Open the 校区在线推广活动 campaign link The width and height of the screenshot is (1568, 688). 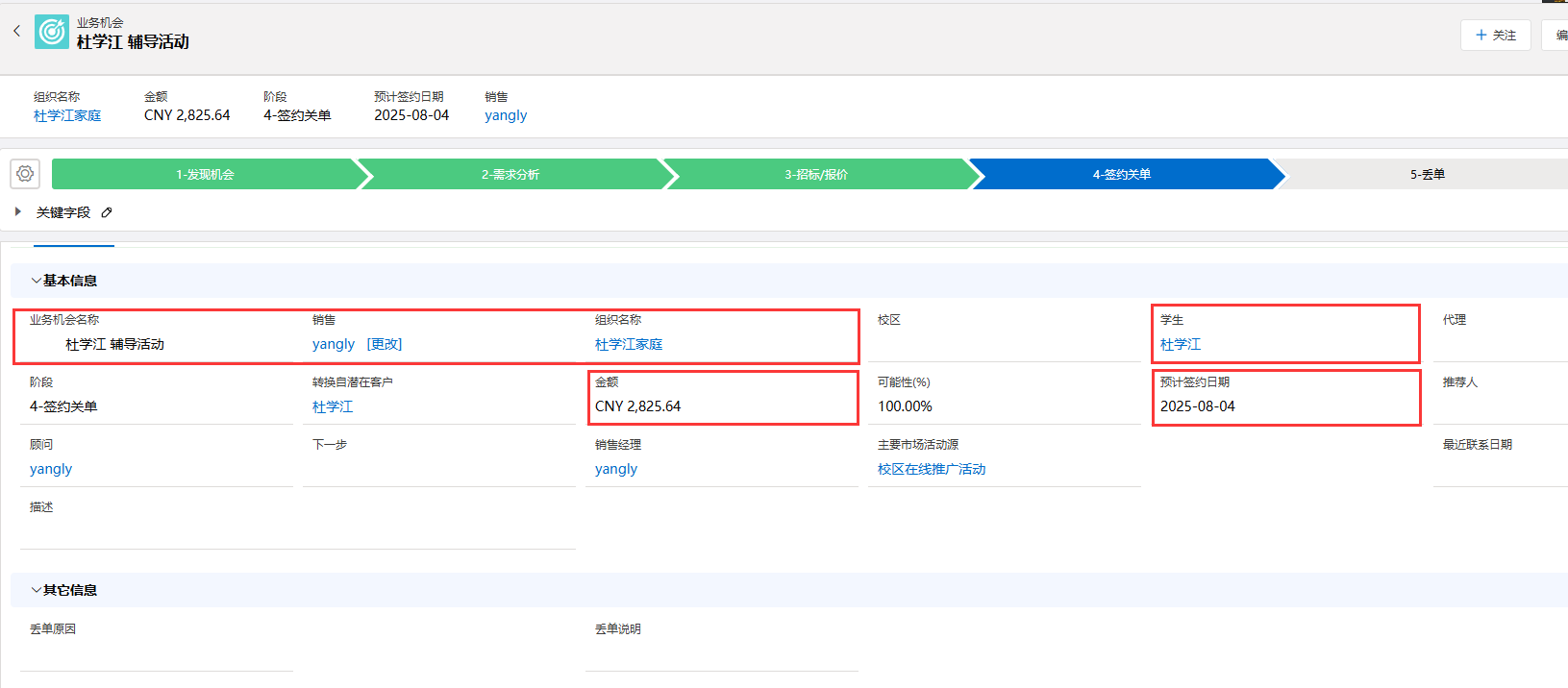coord(932,469)
